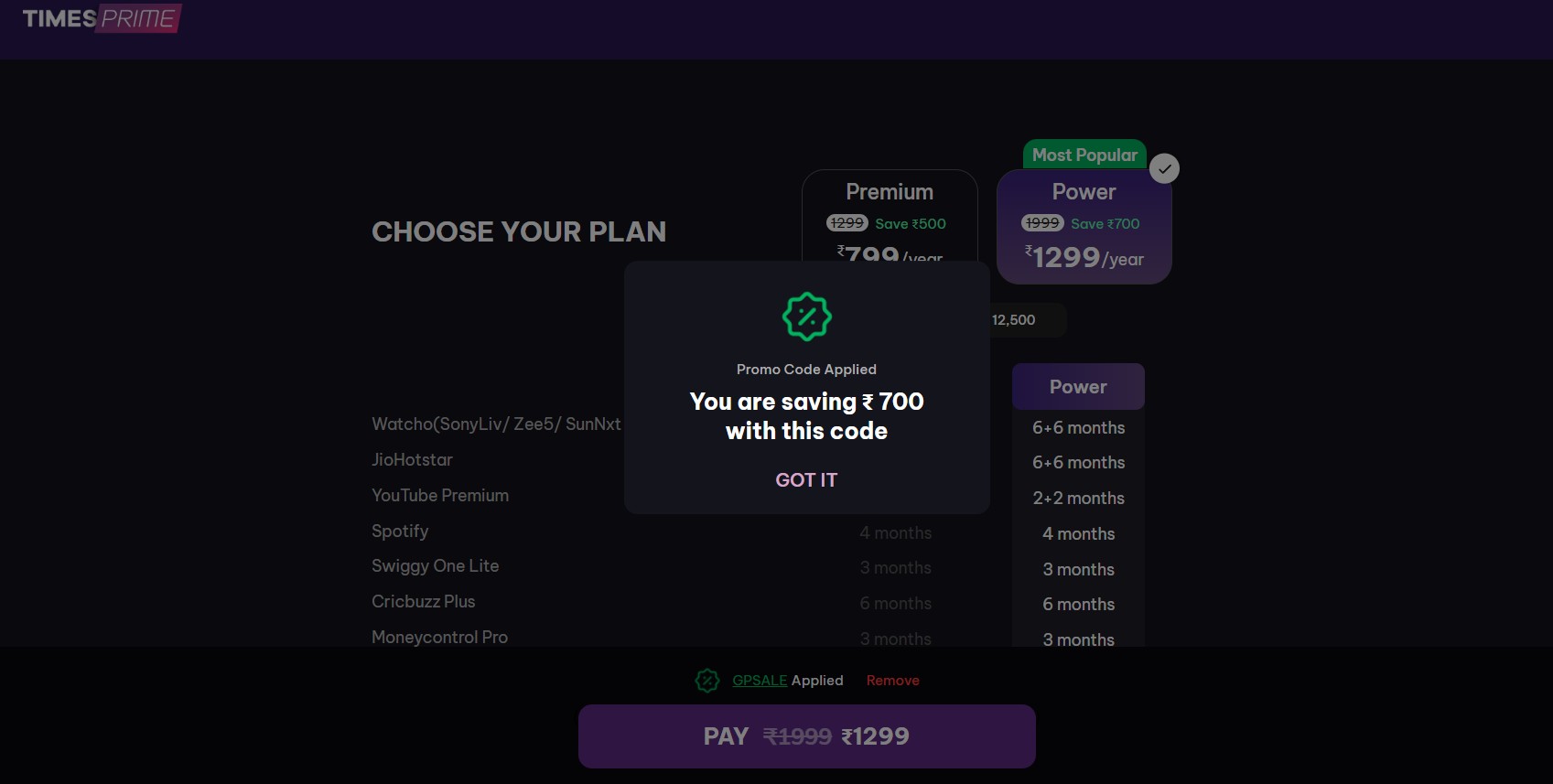
Task: Remove the applied promo code
Action: (892, 681)
